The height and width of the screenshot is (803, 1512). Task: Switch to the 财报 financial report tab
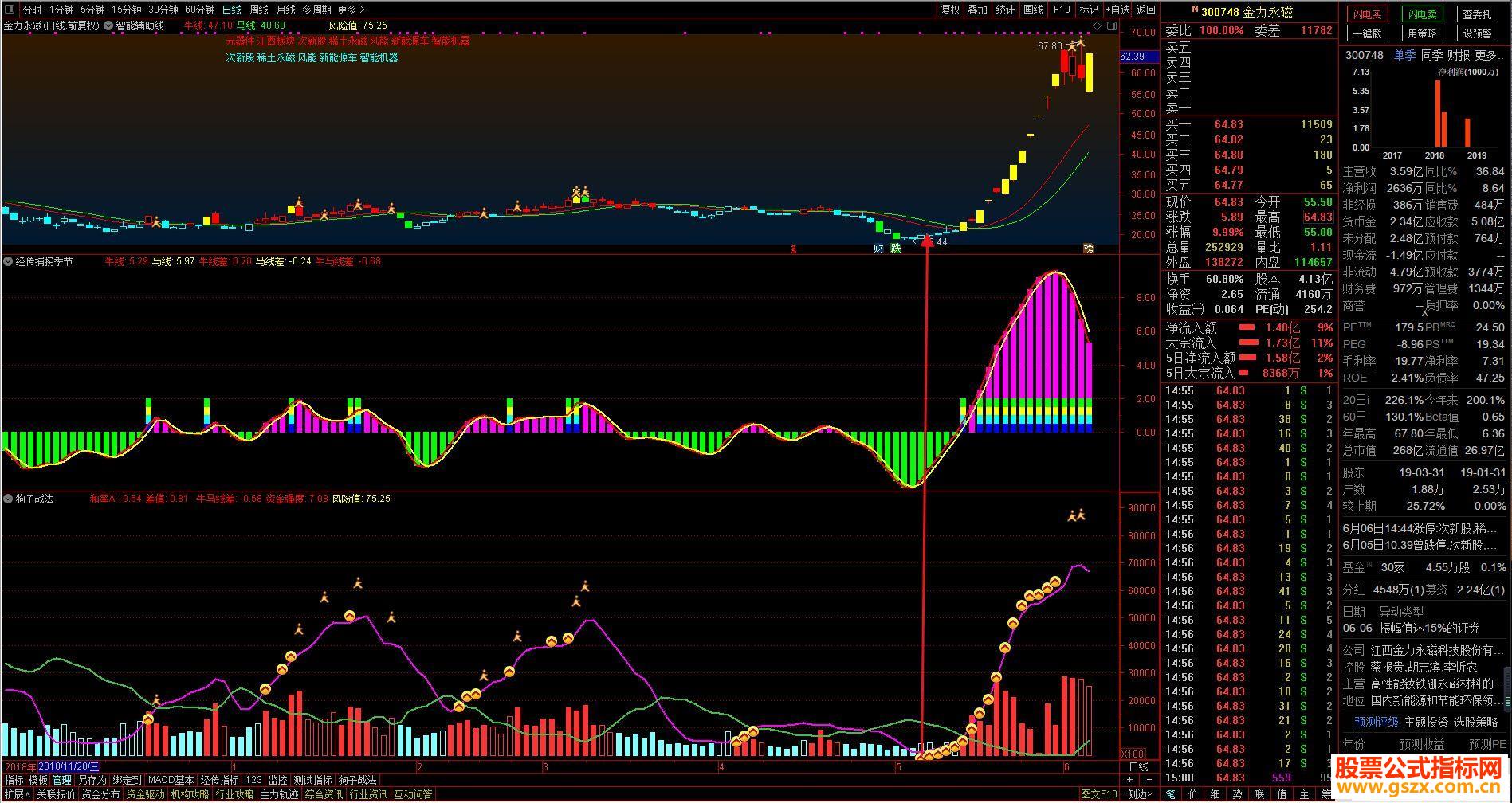click(1458, 55)
